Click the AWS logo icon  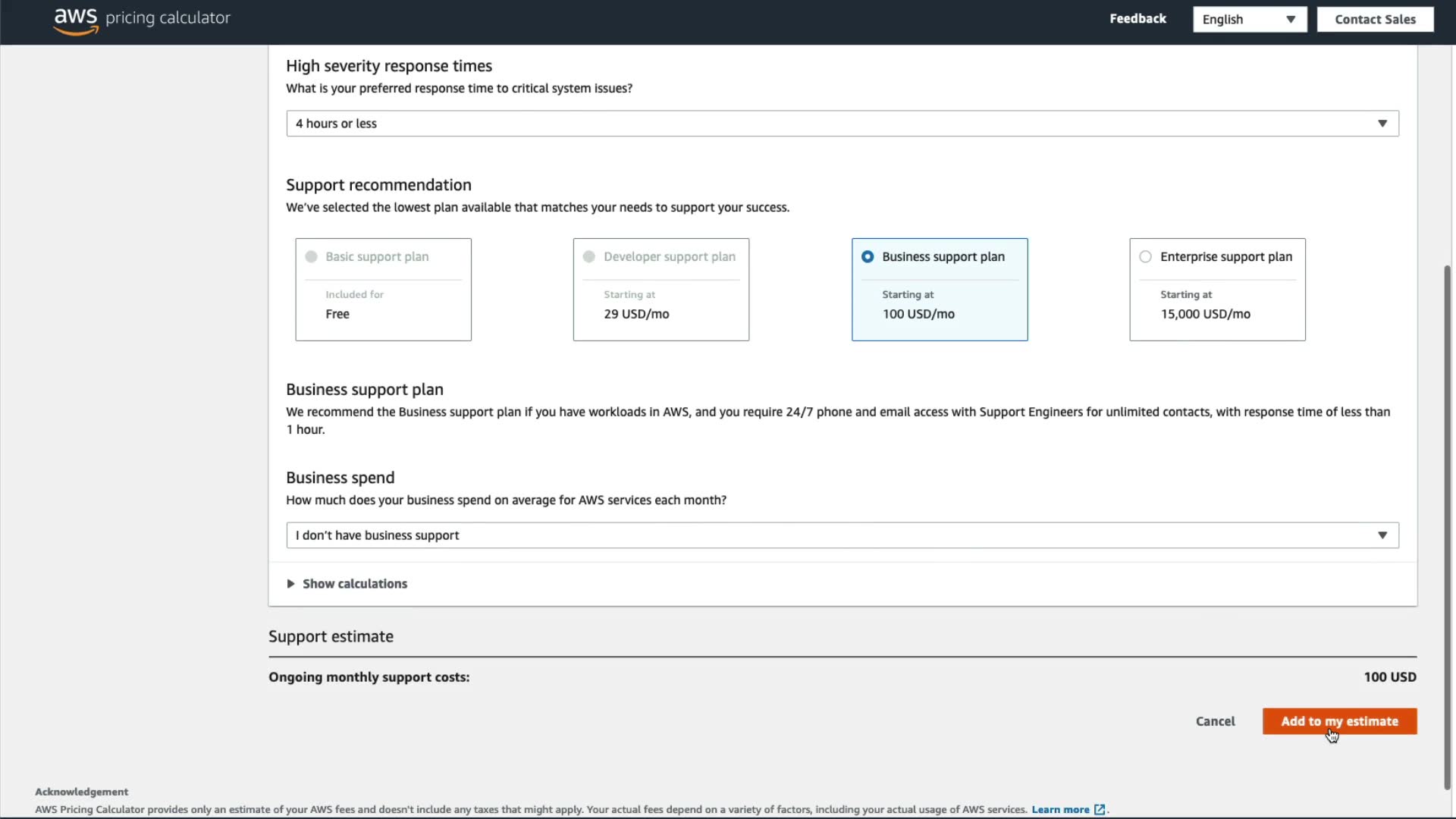click(76, 20)
